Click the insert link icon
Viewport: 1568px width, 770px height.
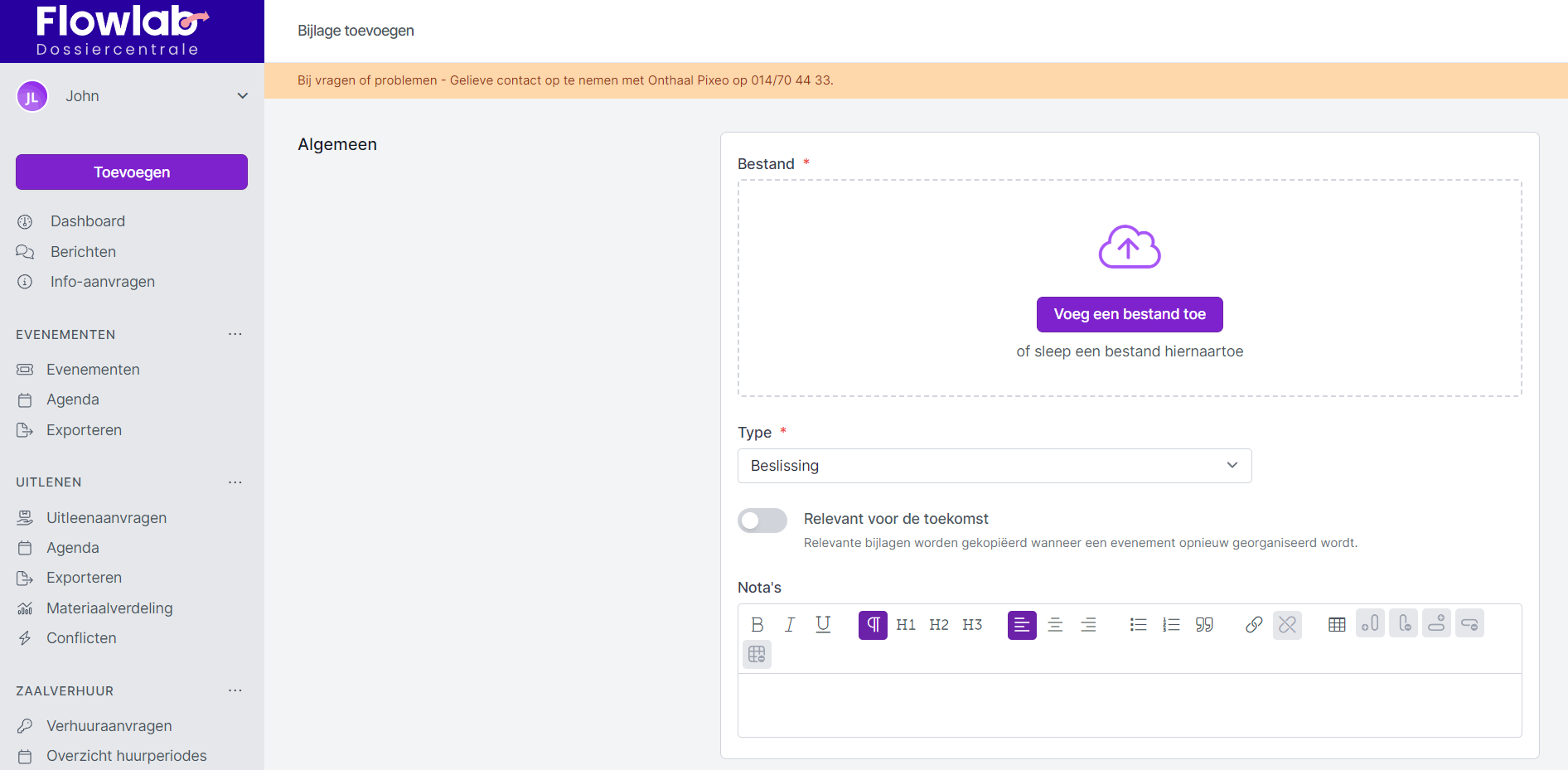pos(1254,624)
